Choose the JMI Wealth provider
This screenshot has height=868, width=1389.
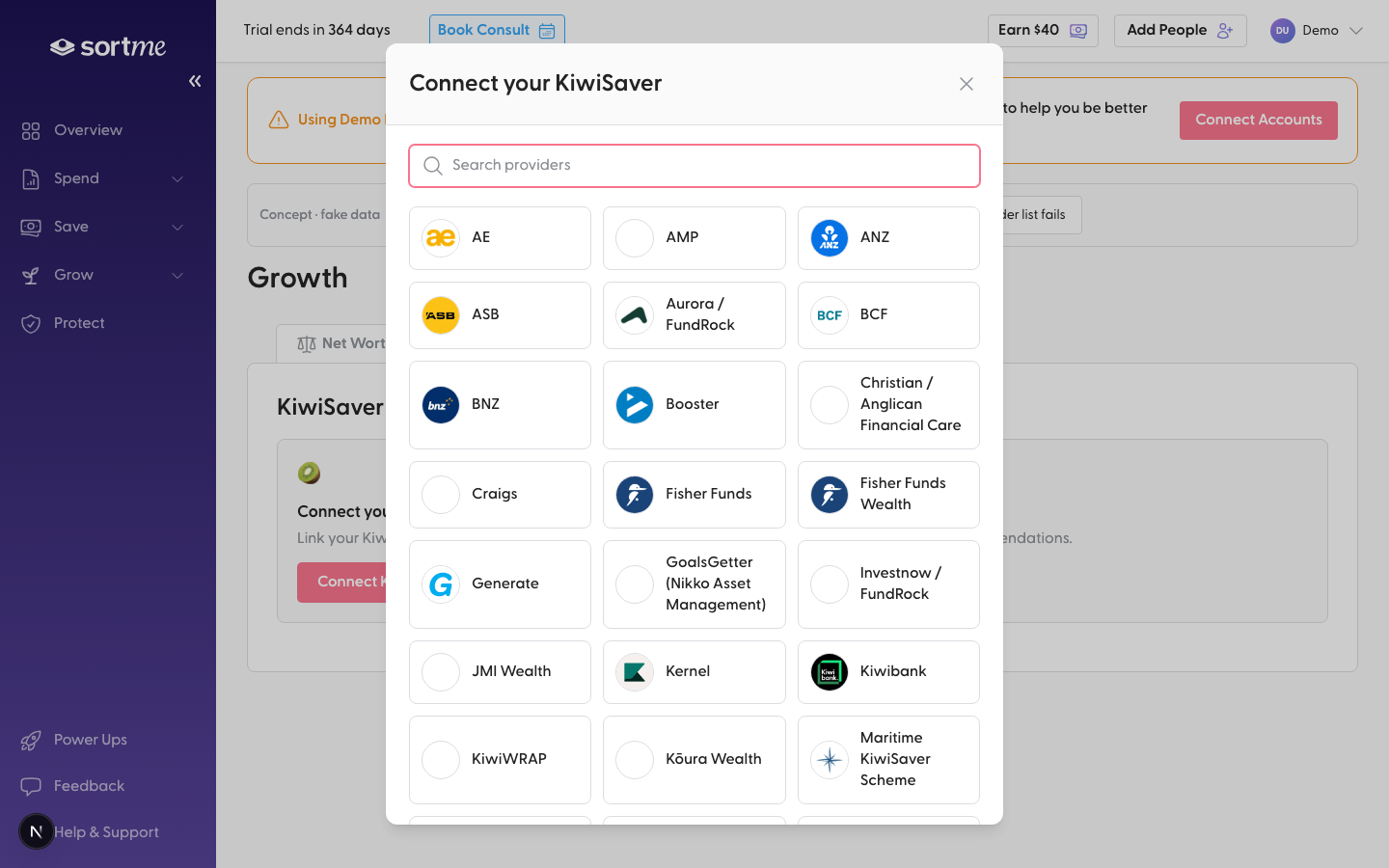[x=500, y=672]
